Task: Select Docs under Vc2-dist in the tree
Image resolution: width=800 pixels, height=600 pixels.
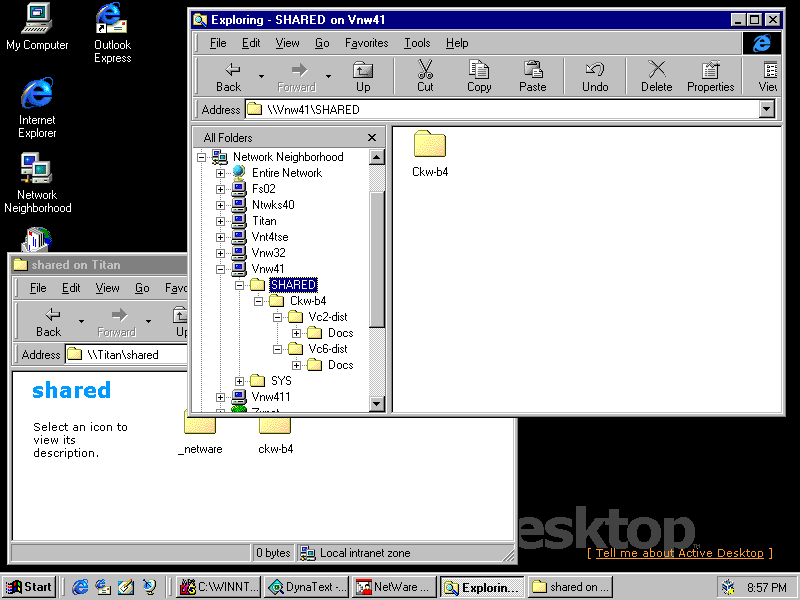Action: [x=340, y=333]
